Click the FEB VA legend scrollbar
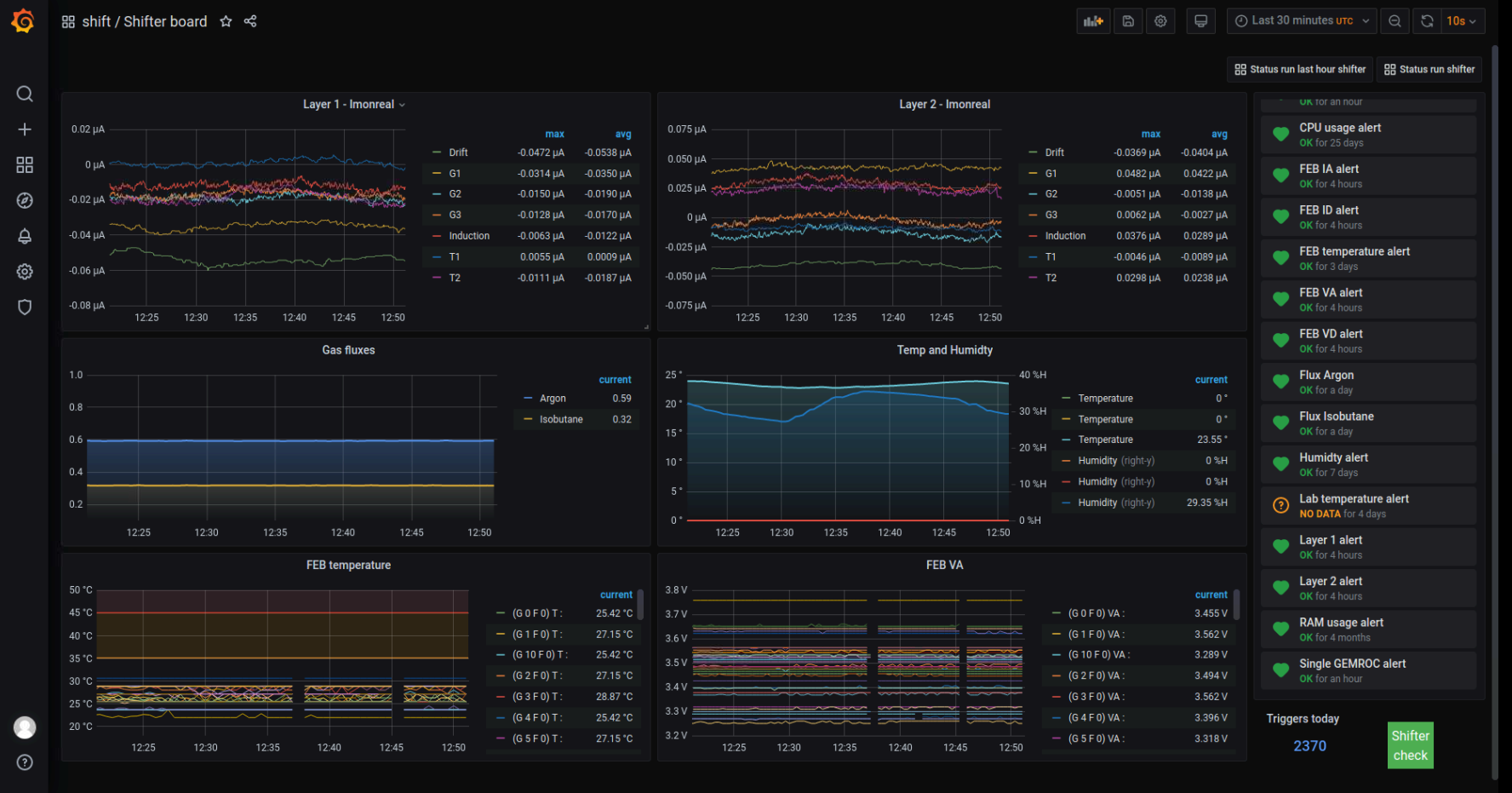The image size is (1512, 793). coord(1236,605)
